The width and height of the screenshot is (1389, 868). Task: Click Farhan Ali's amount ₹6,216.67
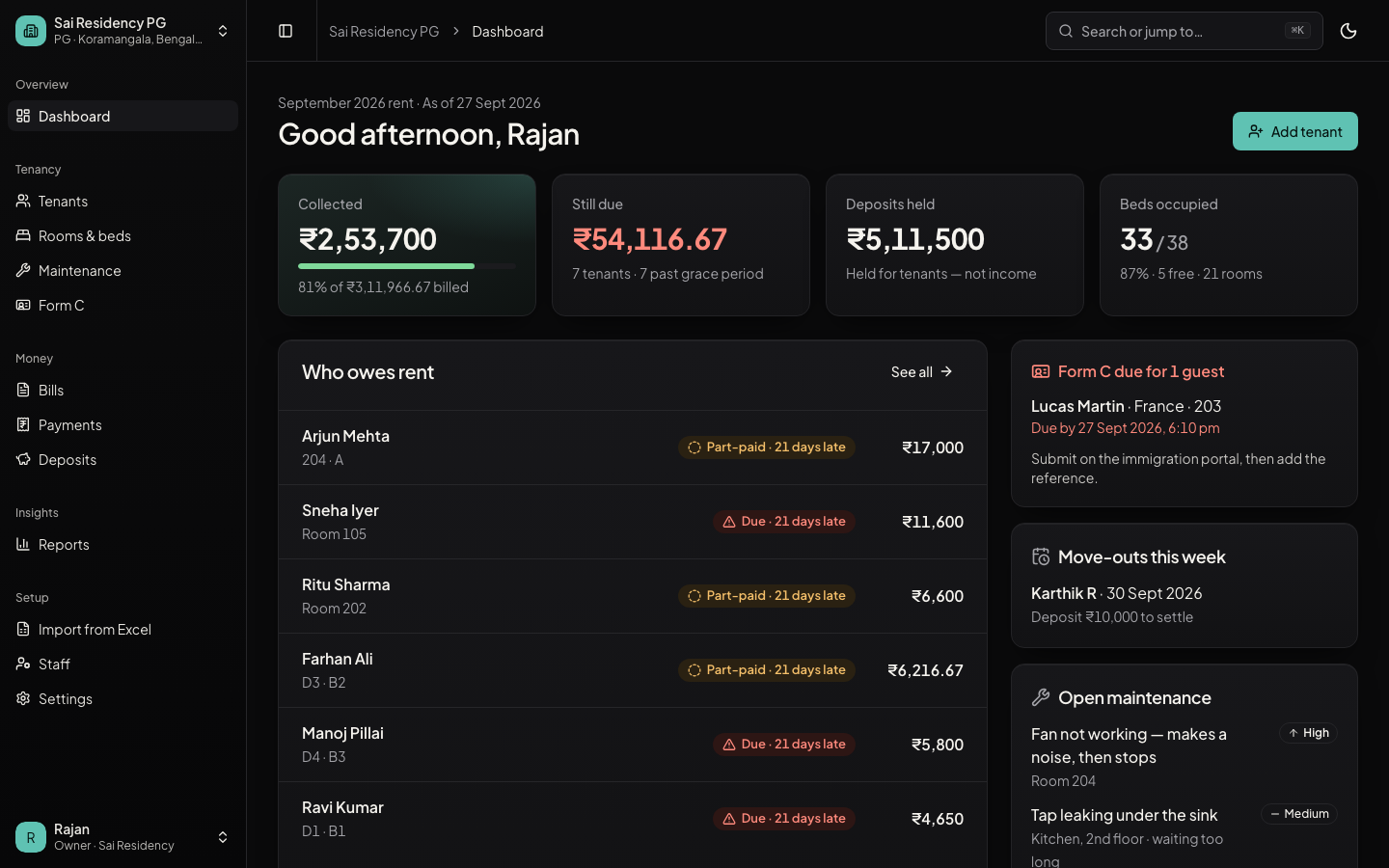[925, 670]
